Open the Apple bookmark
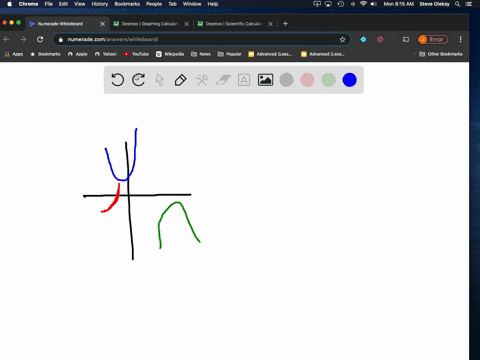This screenshot has width=480, height=360. tap(77, 54)
